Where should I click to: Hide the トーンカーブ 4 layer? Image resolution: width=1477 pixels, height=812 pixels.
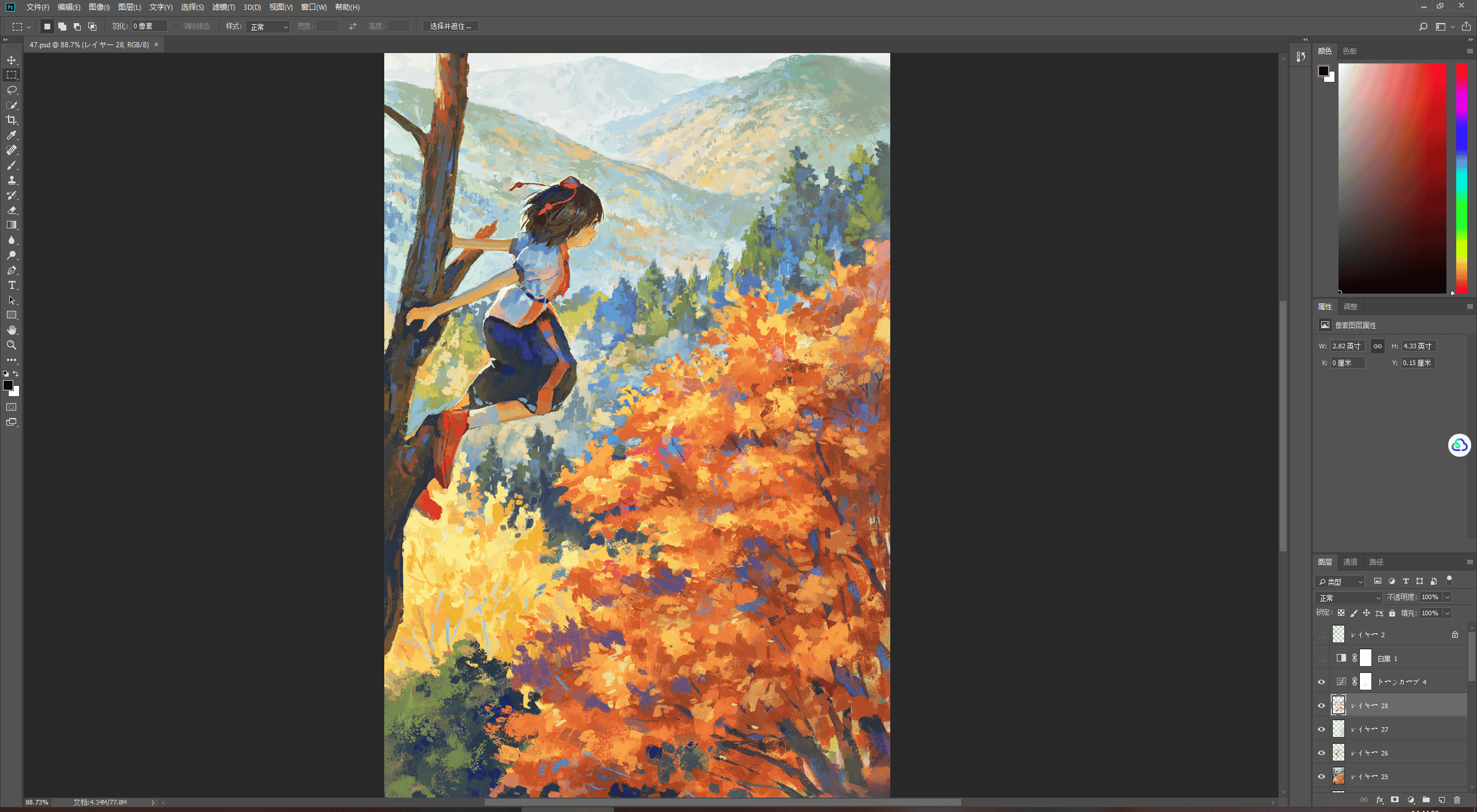[x=1321, y=682]
